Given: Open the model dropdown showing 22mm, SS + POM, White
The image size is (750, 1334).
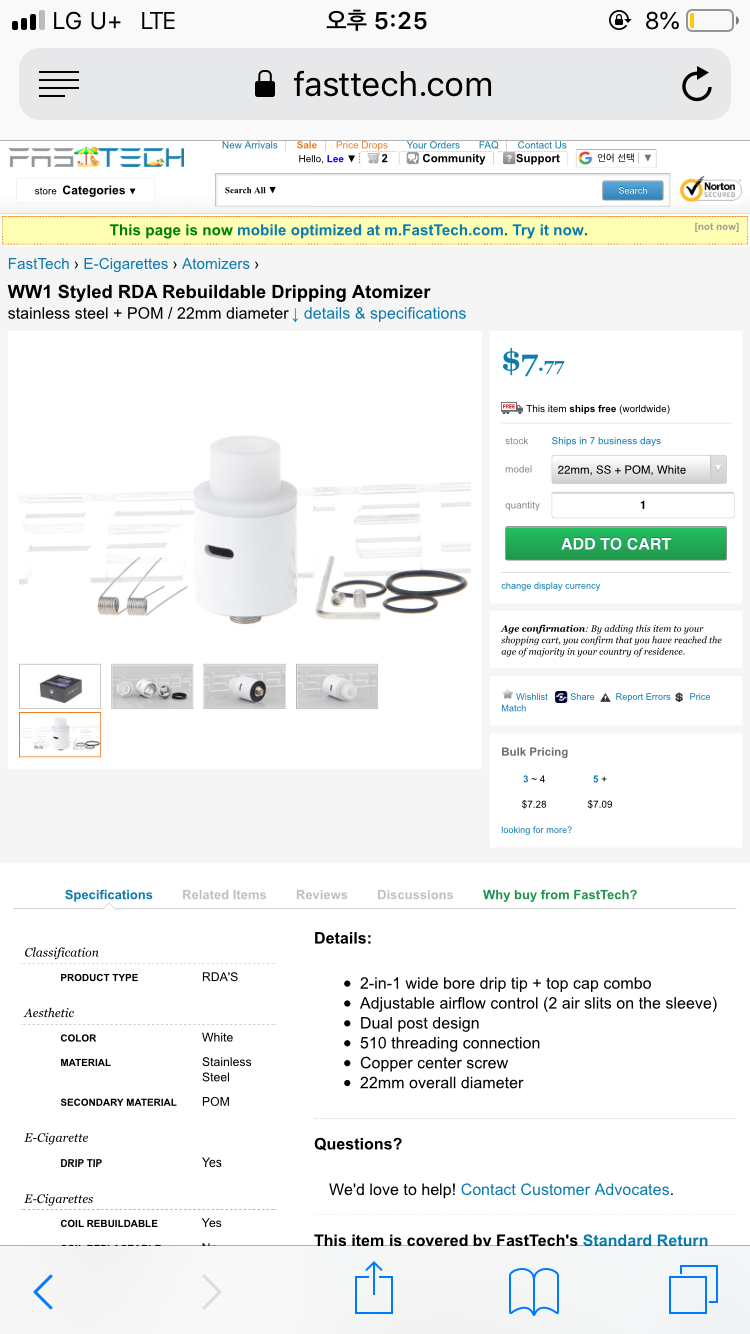Looking at the screenshot, I should tap(639, 469).
